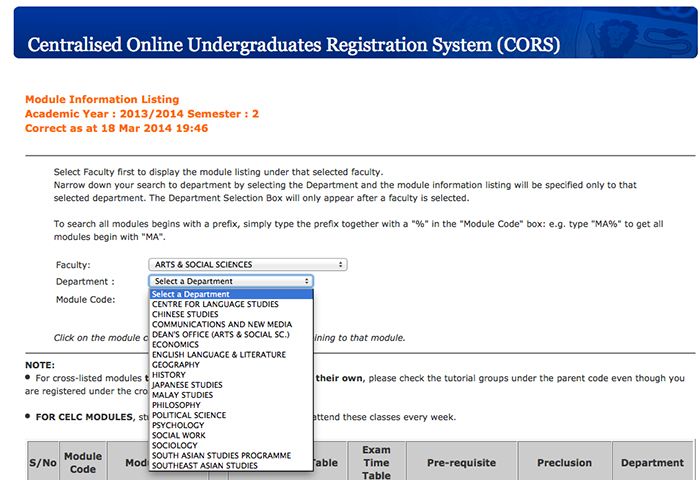Click the Department dropdown box
This screenshot has width=700, height=480.
(231, 281)
